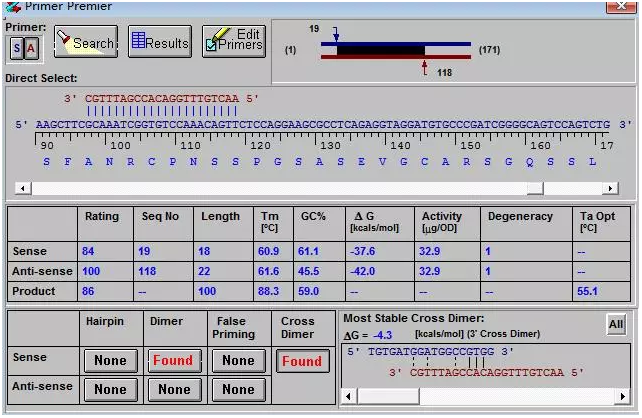The width and height of the screenshot is (642, 418).
Task: Select the Sense primer S toggle
Action: tap(16, 49)
